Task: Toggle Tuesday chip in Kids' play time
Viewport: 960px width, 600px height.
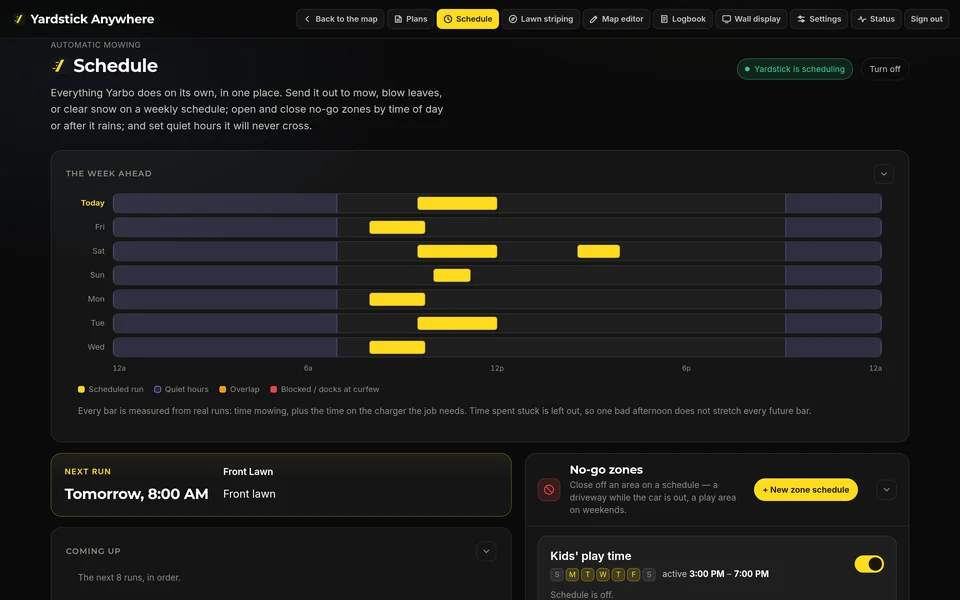Action: click(588, 574)
